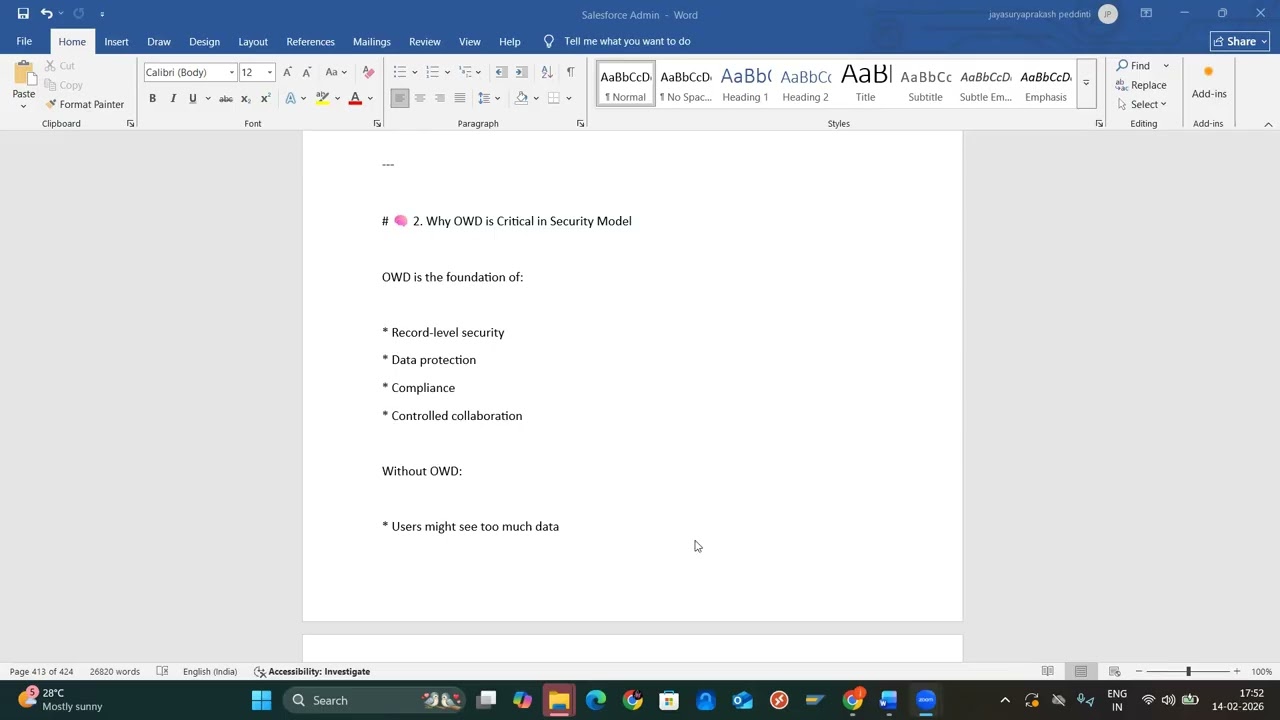Click the zoom slider handle

pos(1188,671)
